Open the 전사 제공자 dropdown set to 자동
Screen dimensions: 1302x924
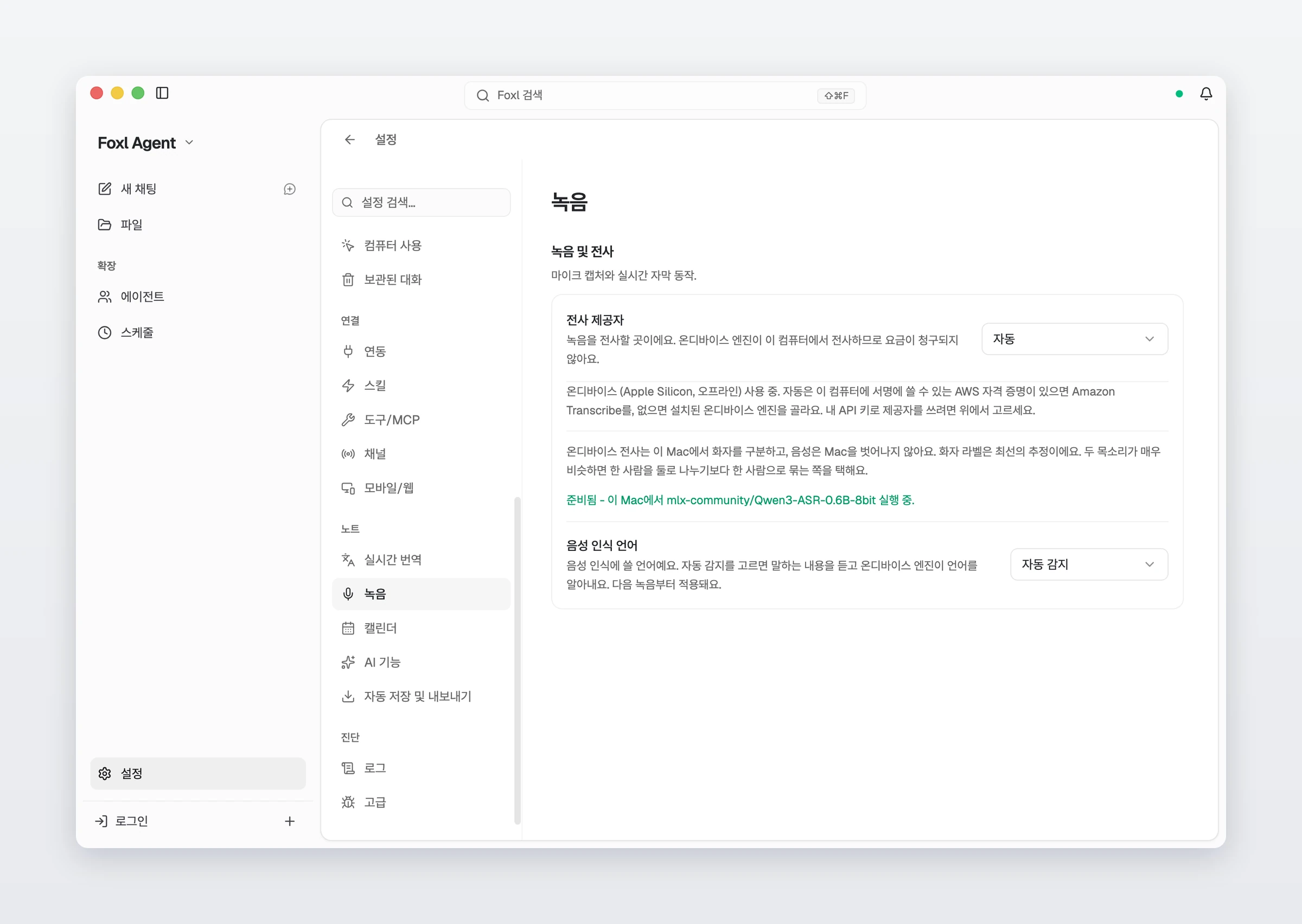click(x=1074, y=339)
